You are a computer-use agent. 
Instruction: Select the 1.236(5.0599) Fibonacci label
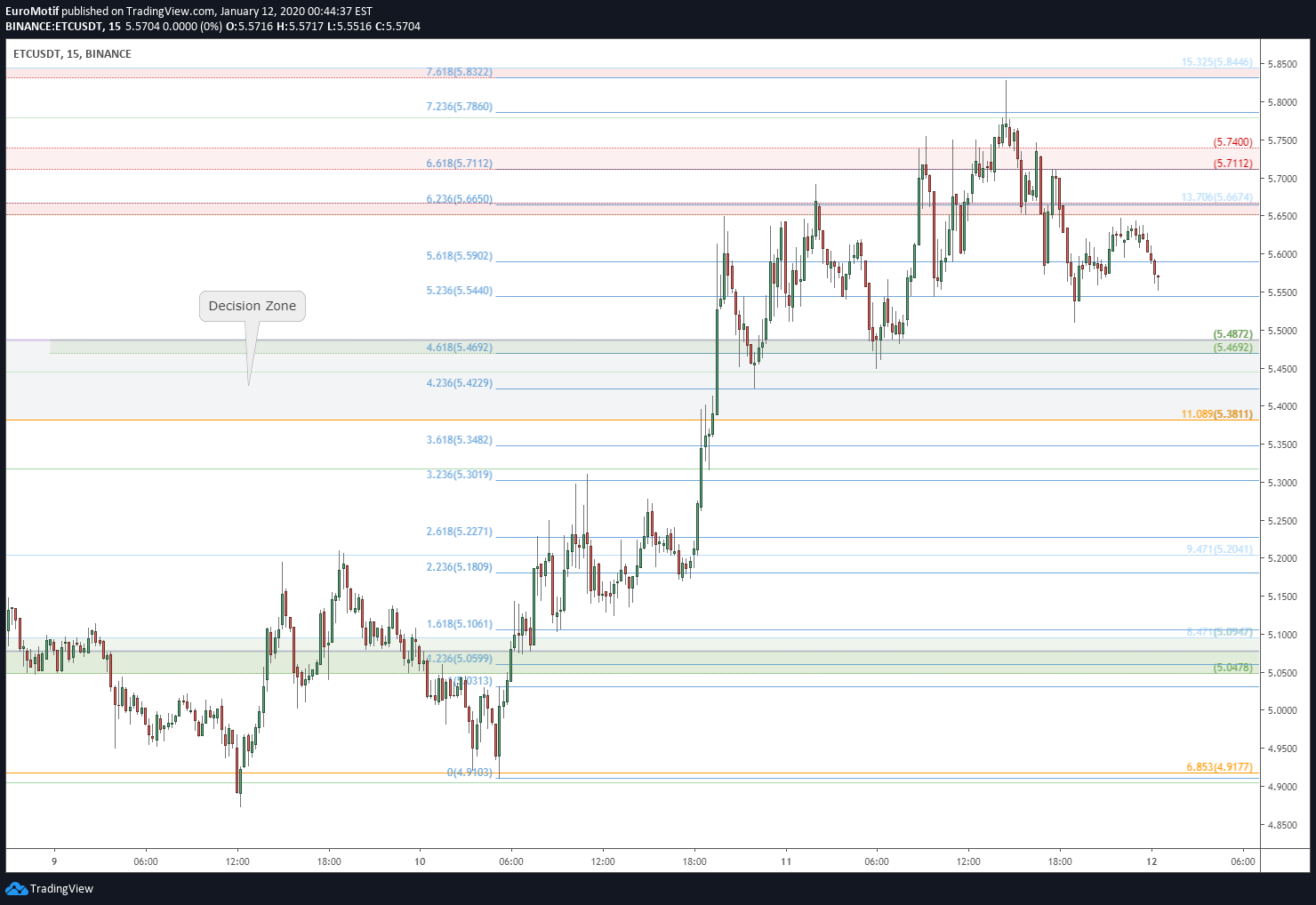coord(460,659)
